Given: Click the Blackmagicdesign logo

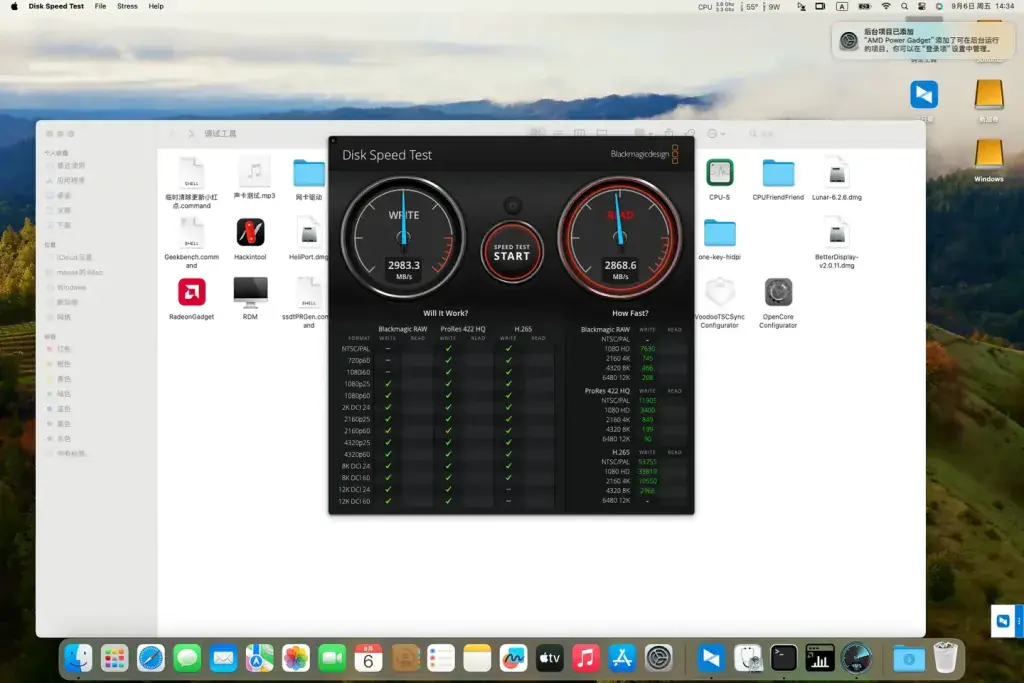Looking at the screenshot, I should [644, 154].
